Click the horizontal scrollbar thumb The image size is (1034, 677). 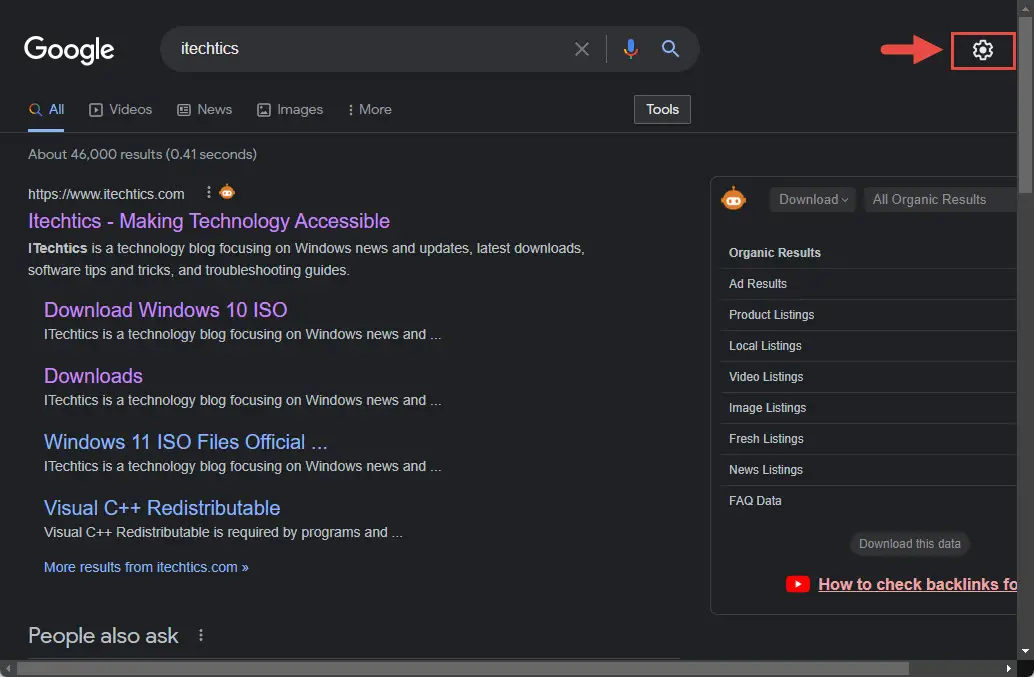(x=463, y=668)
